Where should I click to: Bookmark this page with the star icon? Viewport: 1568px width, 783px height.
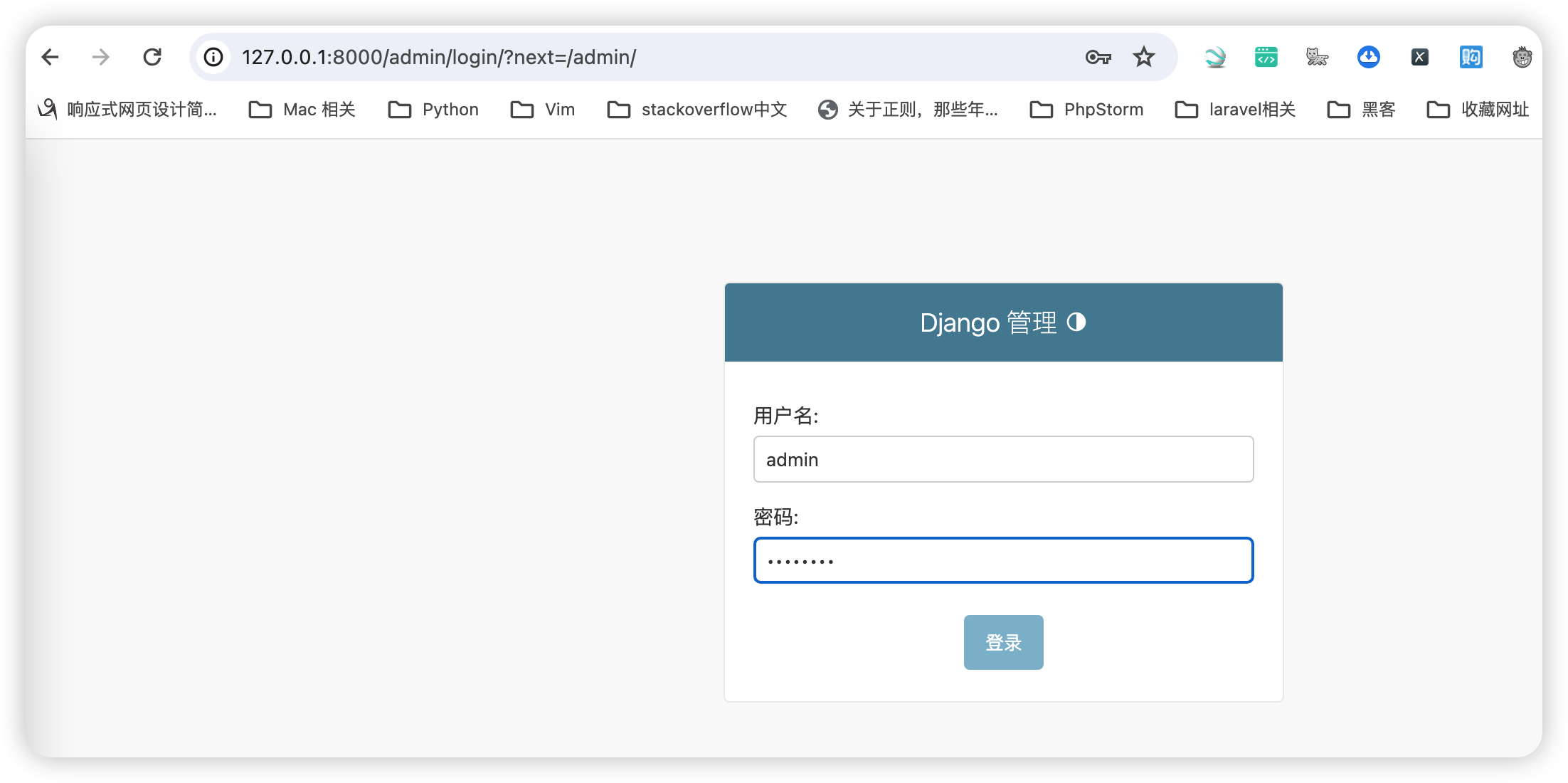1144,57
